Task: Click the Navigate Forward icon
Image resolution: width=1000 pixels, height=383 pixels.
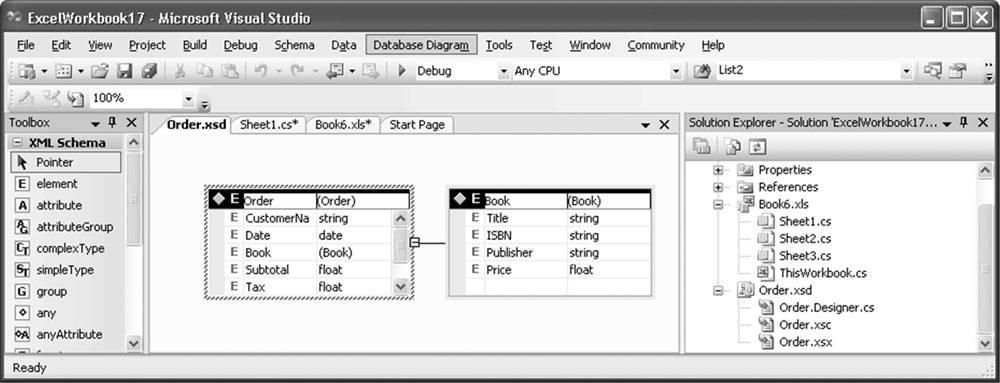Action: 370,71
